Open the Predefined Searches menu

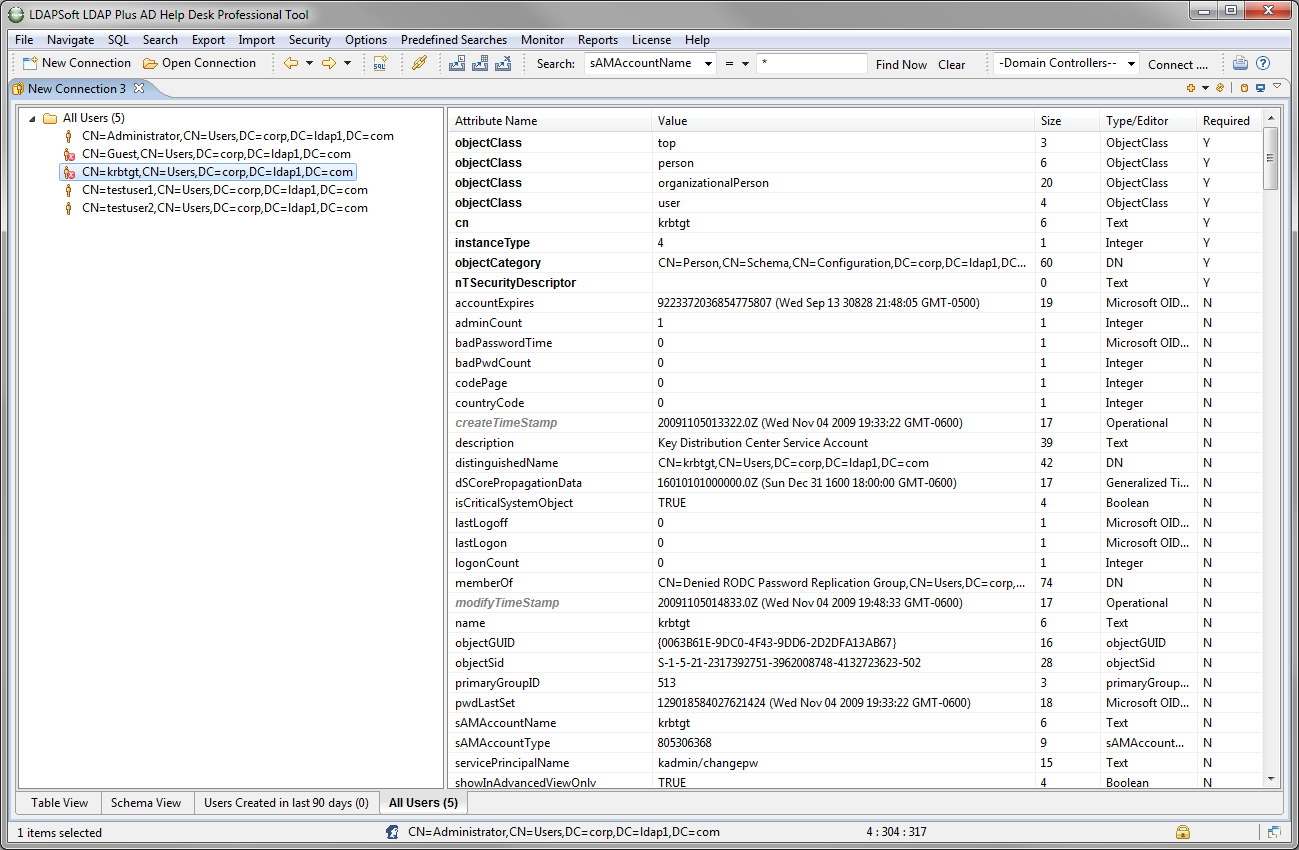(x=454, y=40)
